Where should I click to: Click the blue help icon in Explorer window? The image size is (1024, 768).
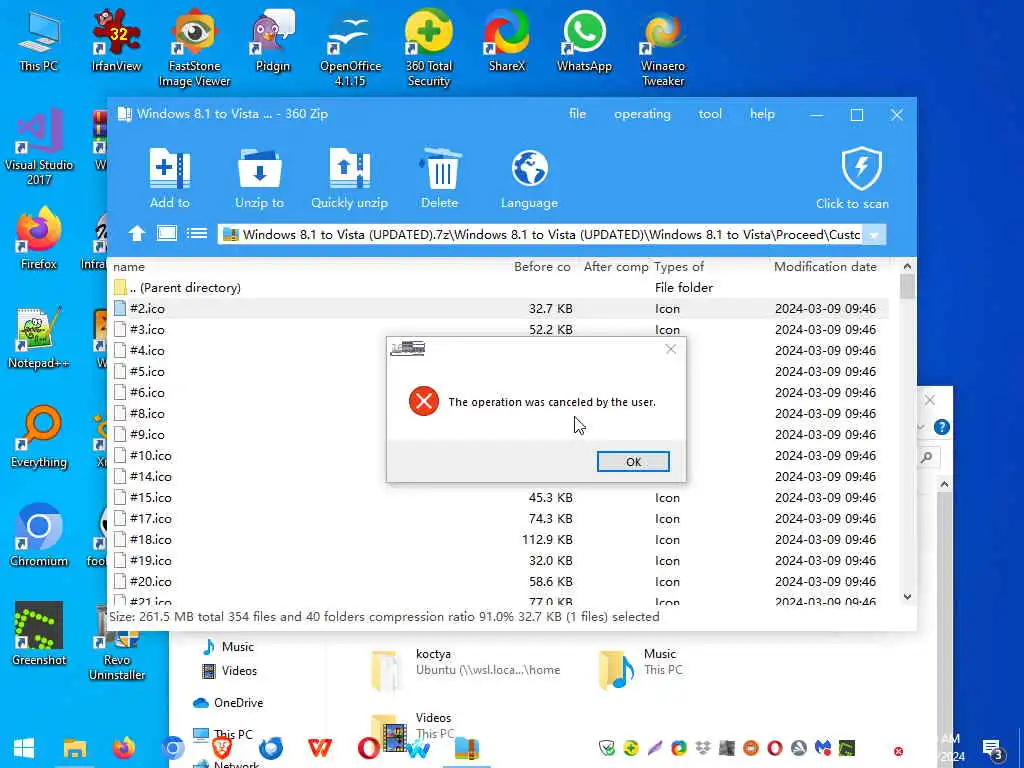point(941,427)
